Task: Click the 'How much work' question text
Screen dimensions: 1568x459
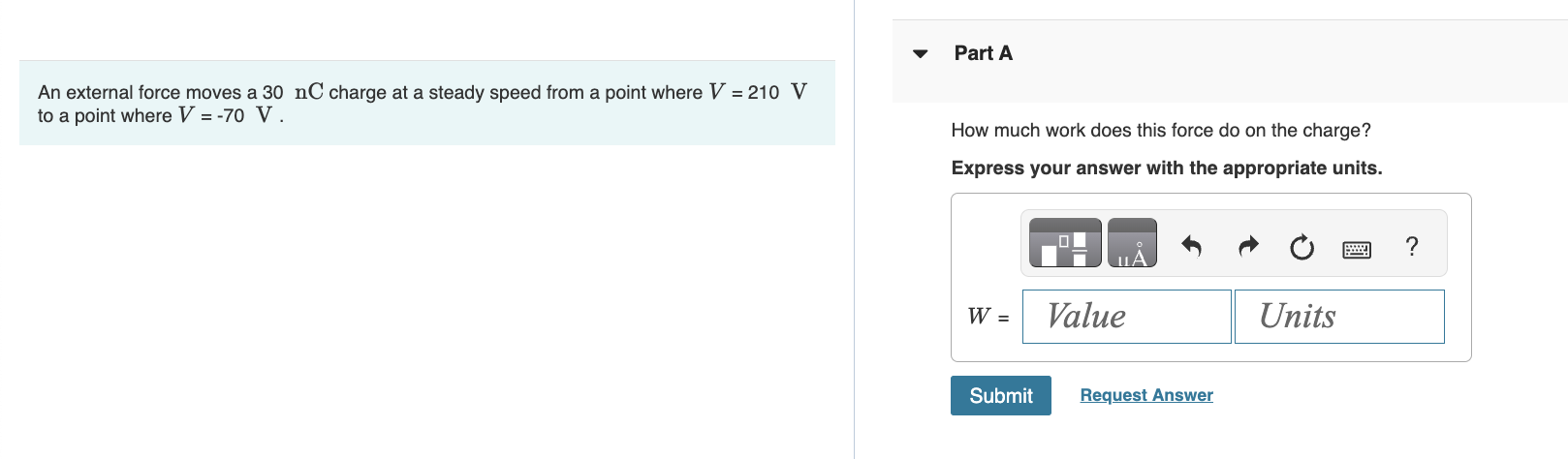Action: click(x=1161, y=130)
